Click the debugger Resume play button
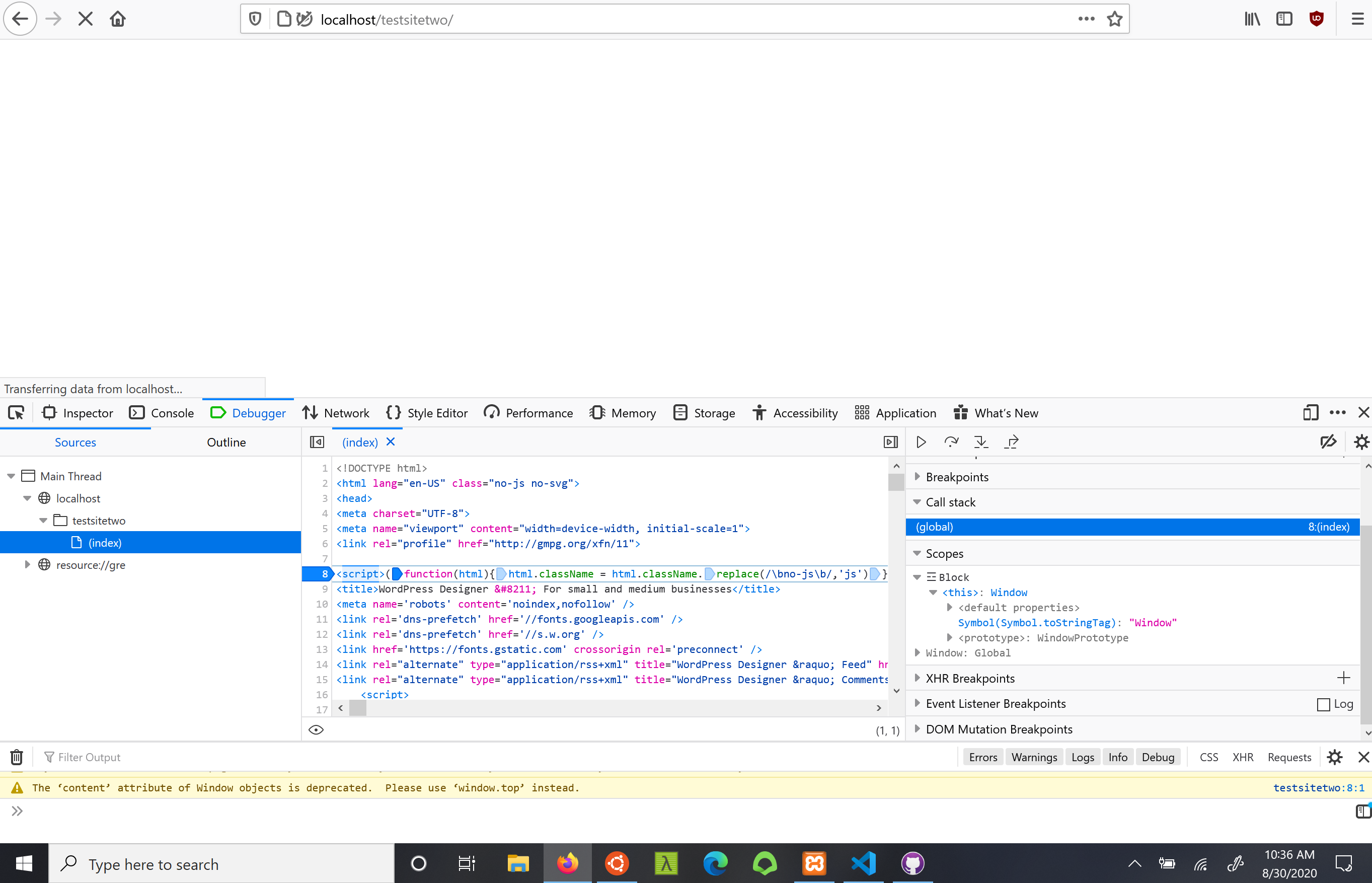1372x883 pixels. [921, 442]
